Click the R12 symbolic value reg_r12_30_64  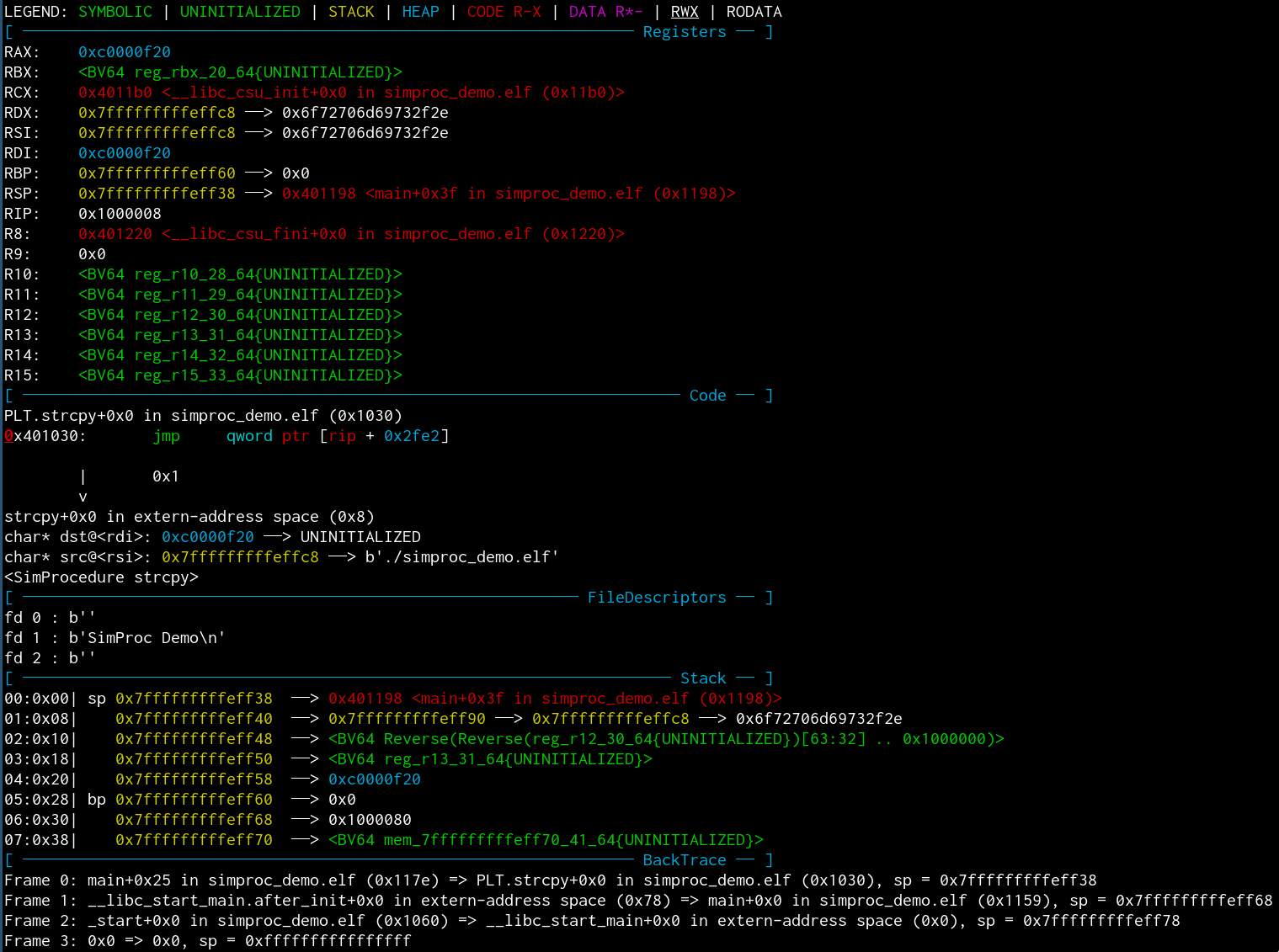[240, 315]
